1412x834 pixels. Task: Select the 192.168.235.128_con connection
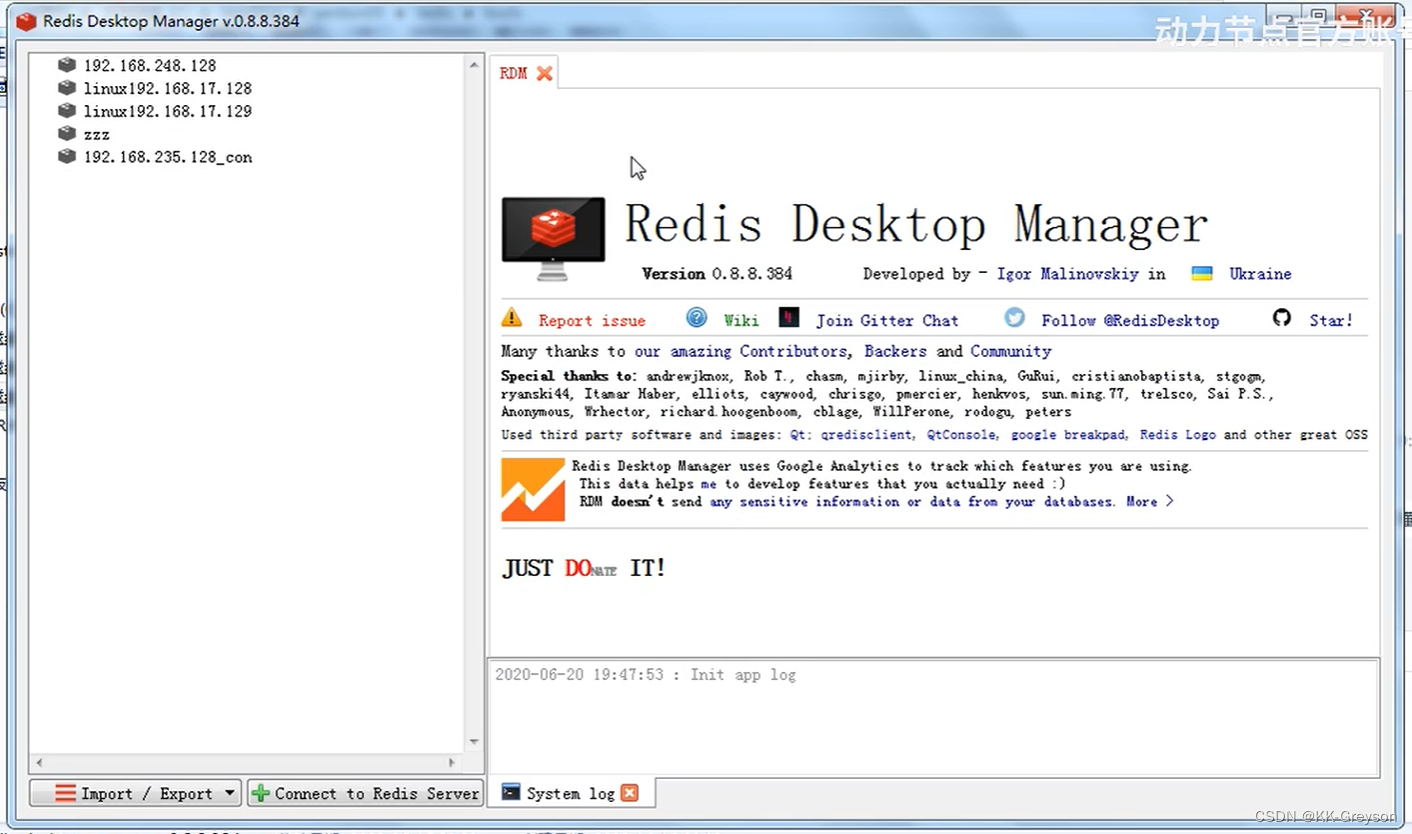point(168,157)
